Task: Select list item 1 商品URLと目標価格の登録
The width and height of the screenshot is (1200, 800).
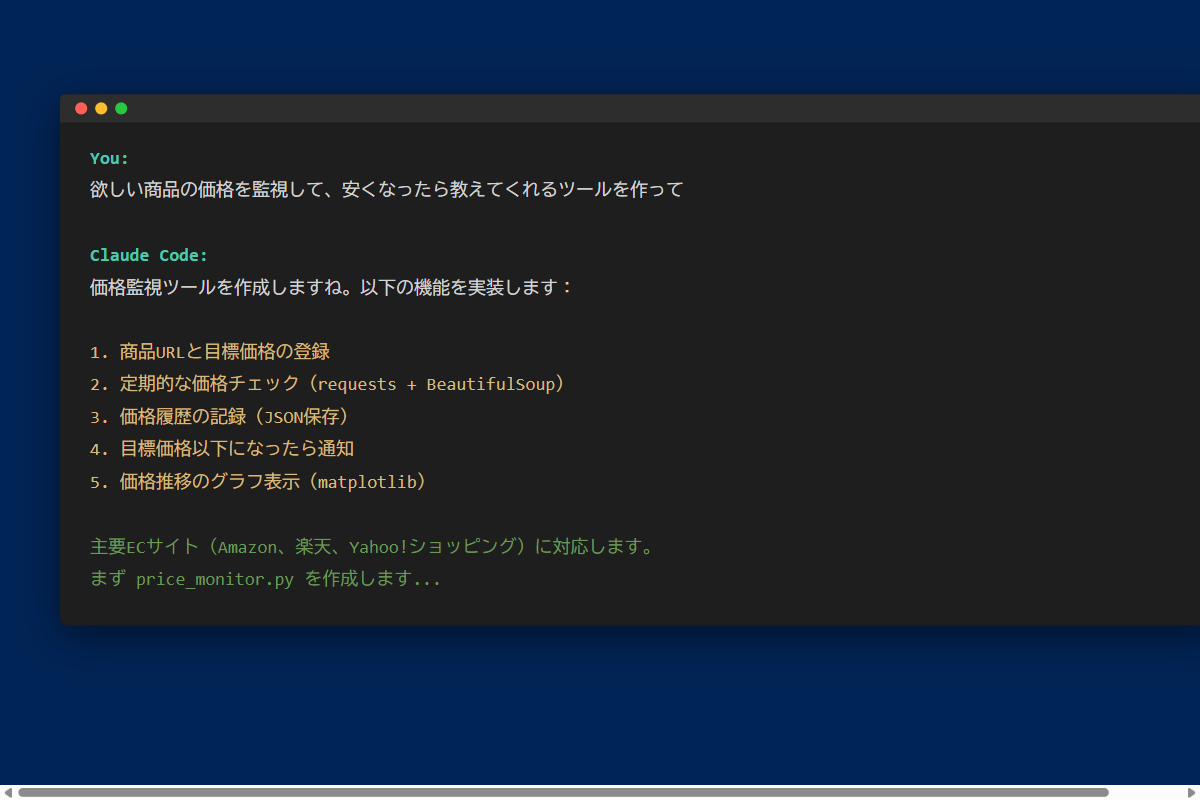Action: (x=224, y=352)
